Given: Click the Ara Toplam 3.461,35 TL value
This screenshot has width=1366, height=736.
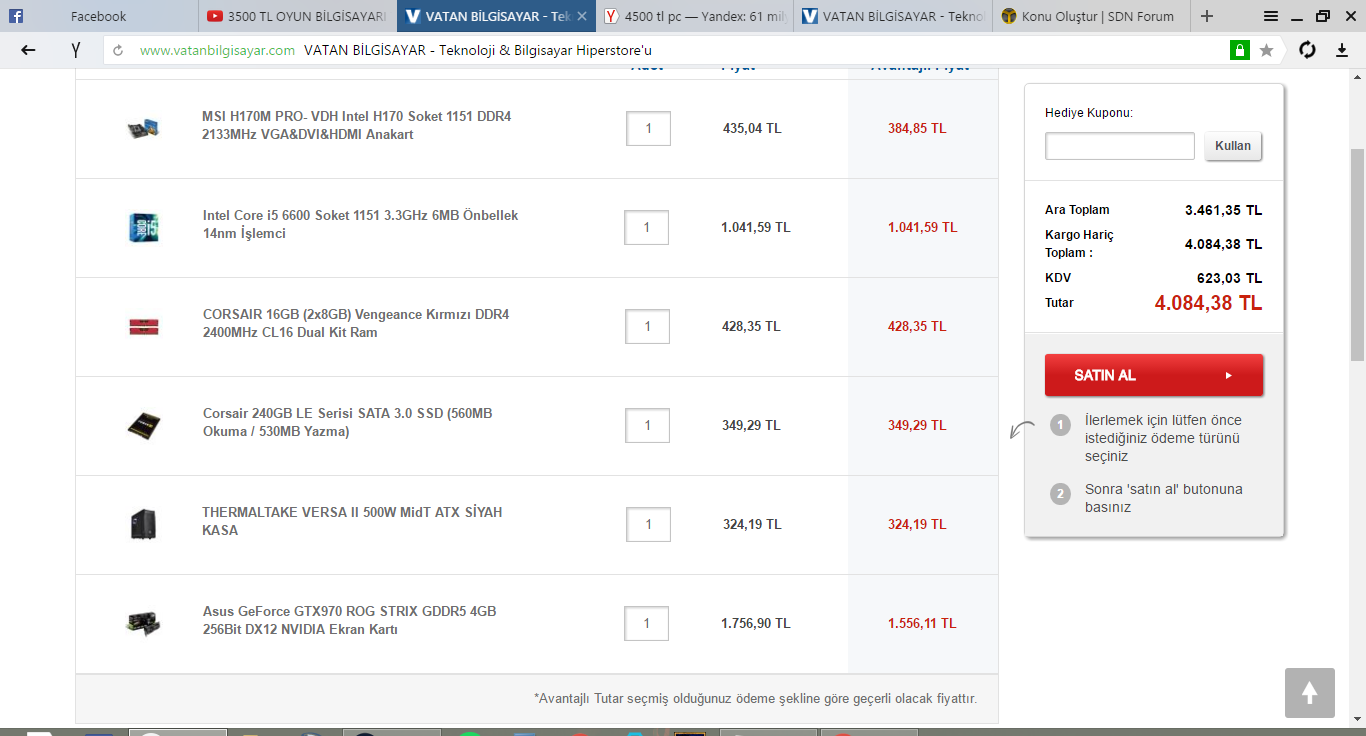Looking at the screenshot, I should tap(1223, 210).
